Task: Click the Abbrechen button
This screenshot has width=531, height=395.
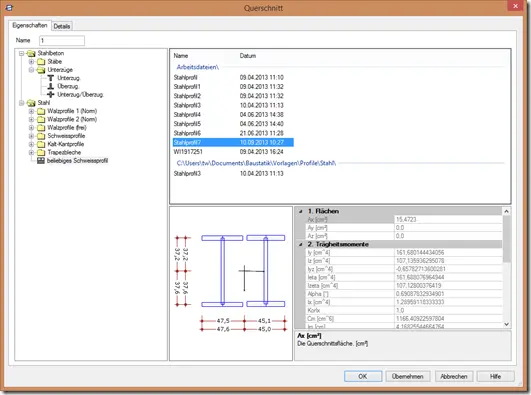Action: pos(453,376)
